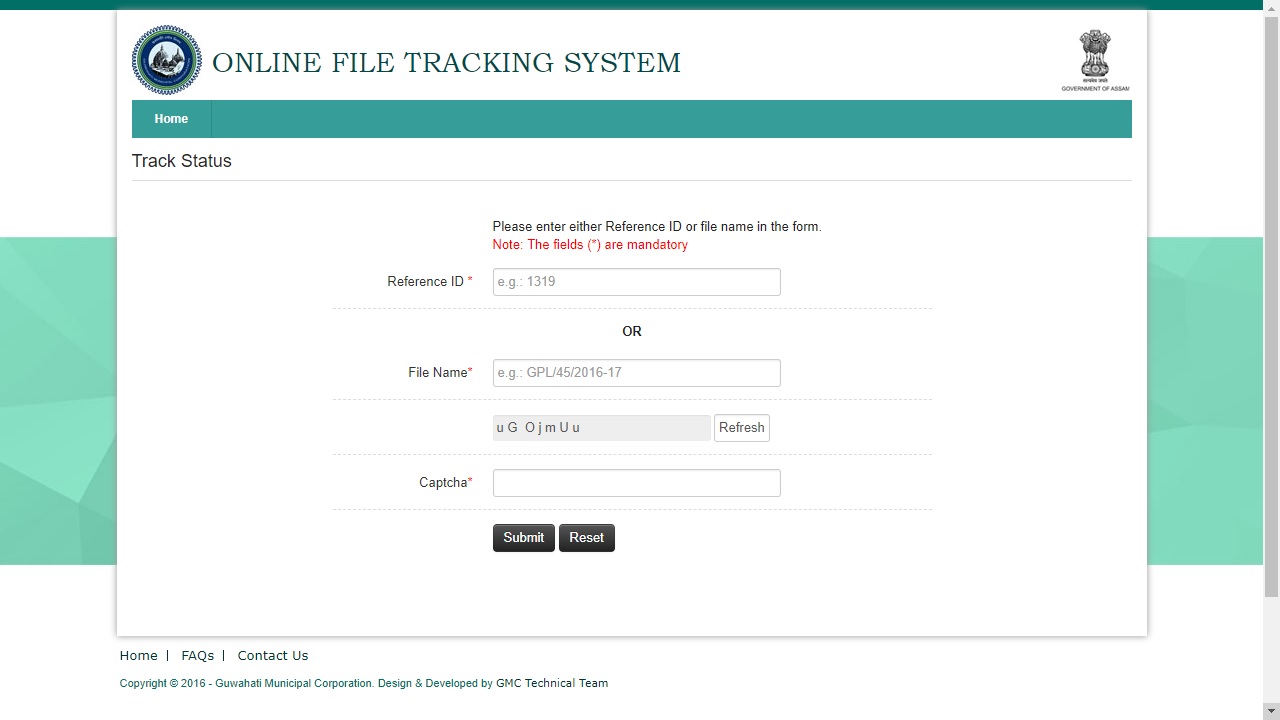Select the empty Captcha entry field
This screenshot has width=1280, height=720.
tap(636, 483)
